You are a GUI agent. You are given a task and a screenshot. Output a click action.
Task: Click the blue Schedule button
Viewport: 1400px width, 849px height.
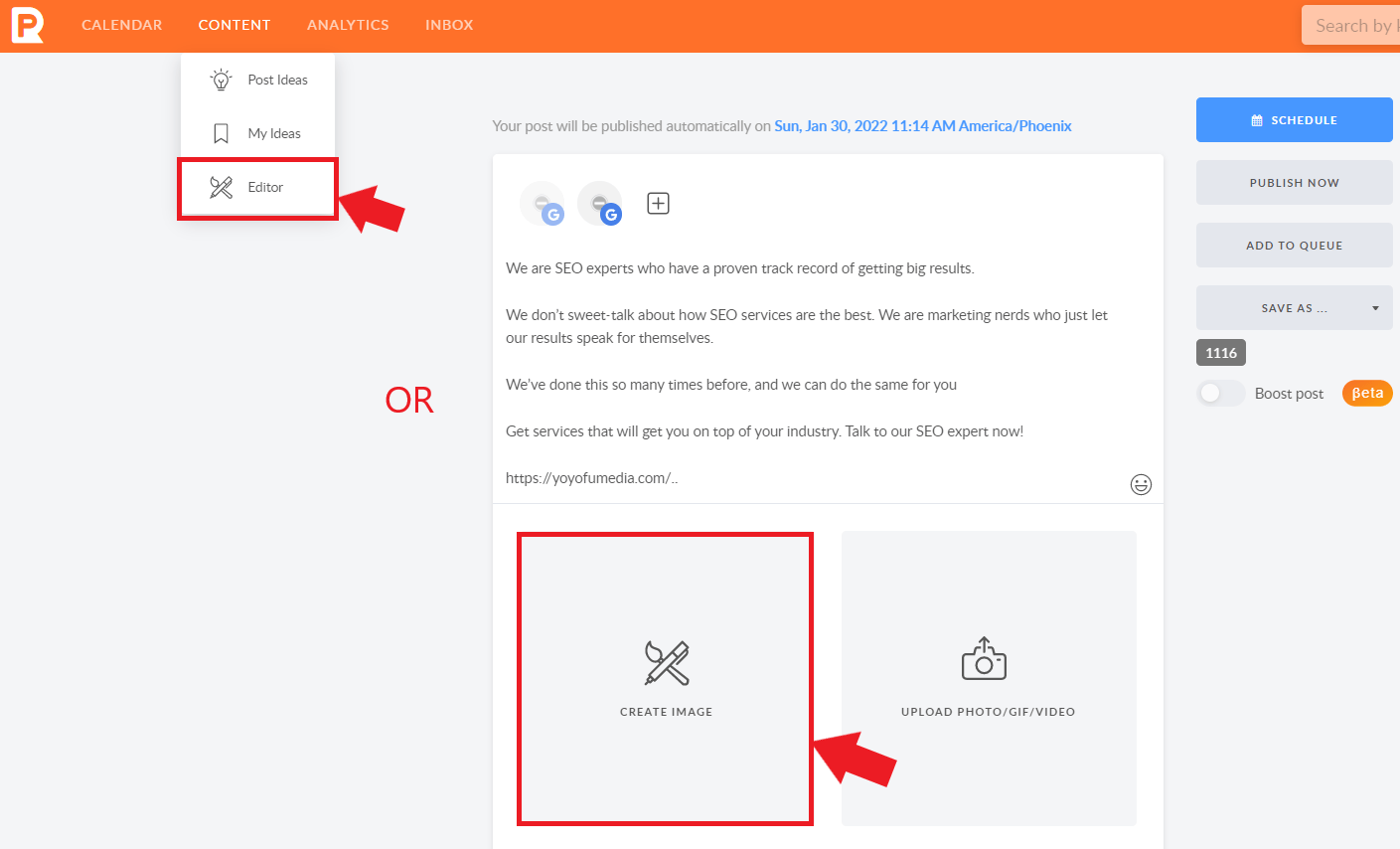pos(1294,120)
